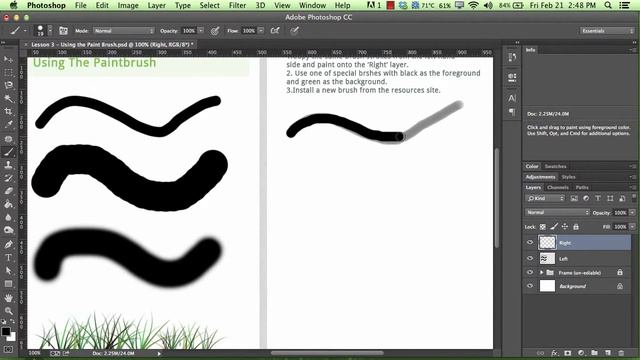
Task: Select the Hand tool
Action: 8,298
